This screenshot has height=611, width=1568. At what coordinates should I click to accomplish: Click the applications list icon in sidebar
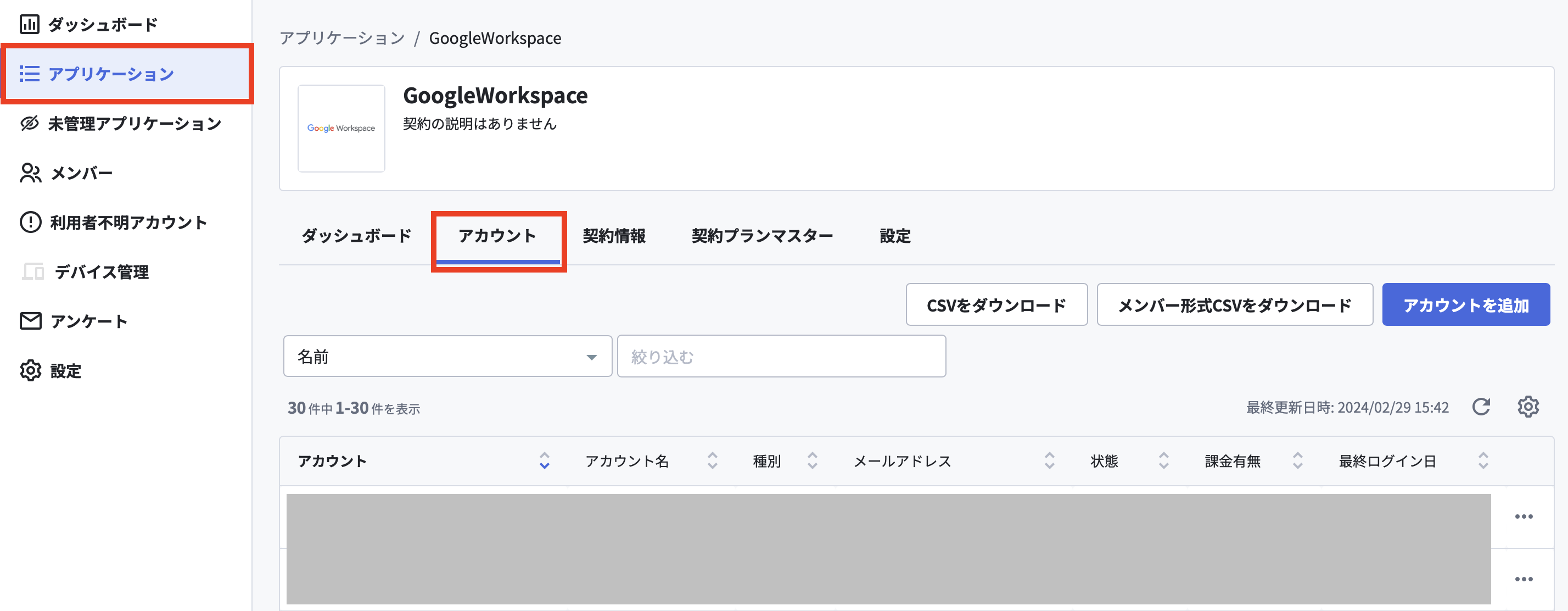click(29, 74)
